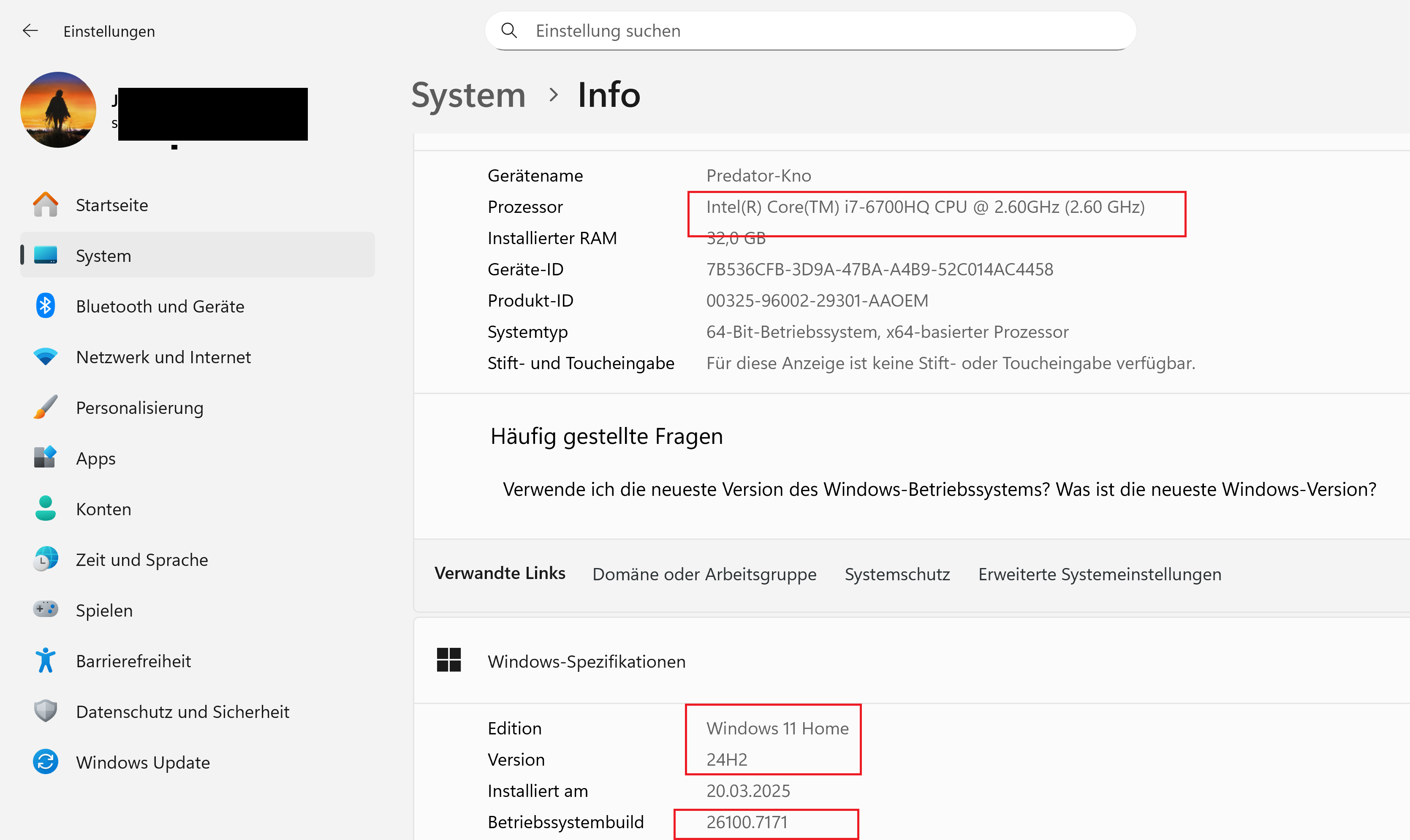The image size is (1410, 840).
Task: Click the newest Windows version FAQ link
Action: click(939, 489)
